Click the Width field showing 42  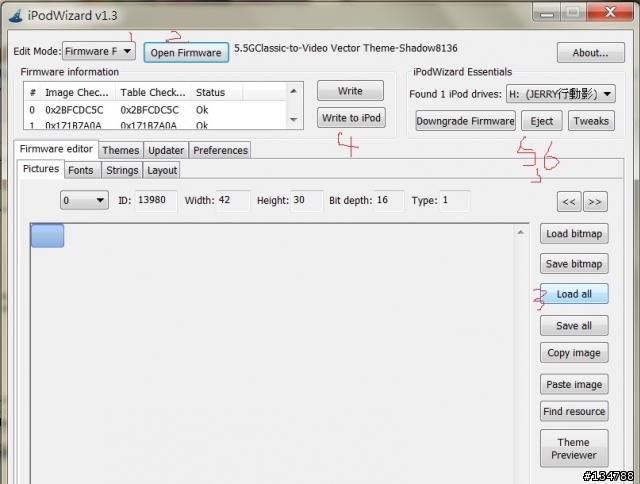point(233,200)
